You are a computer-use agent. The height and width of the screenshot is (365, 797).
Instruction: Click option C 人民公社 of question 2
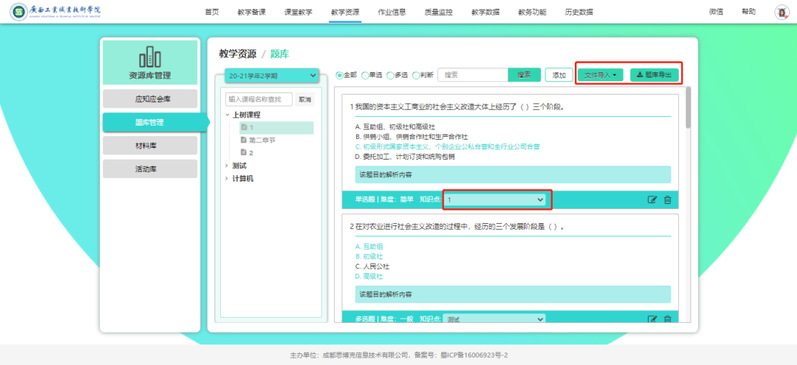point(372,266)
